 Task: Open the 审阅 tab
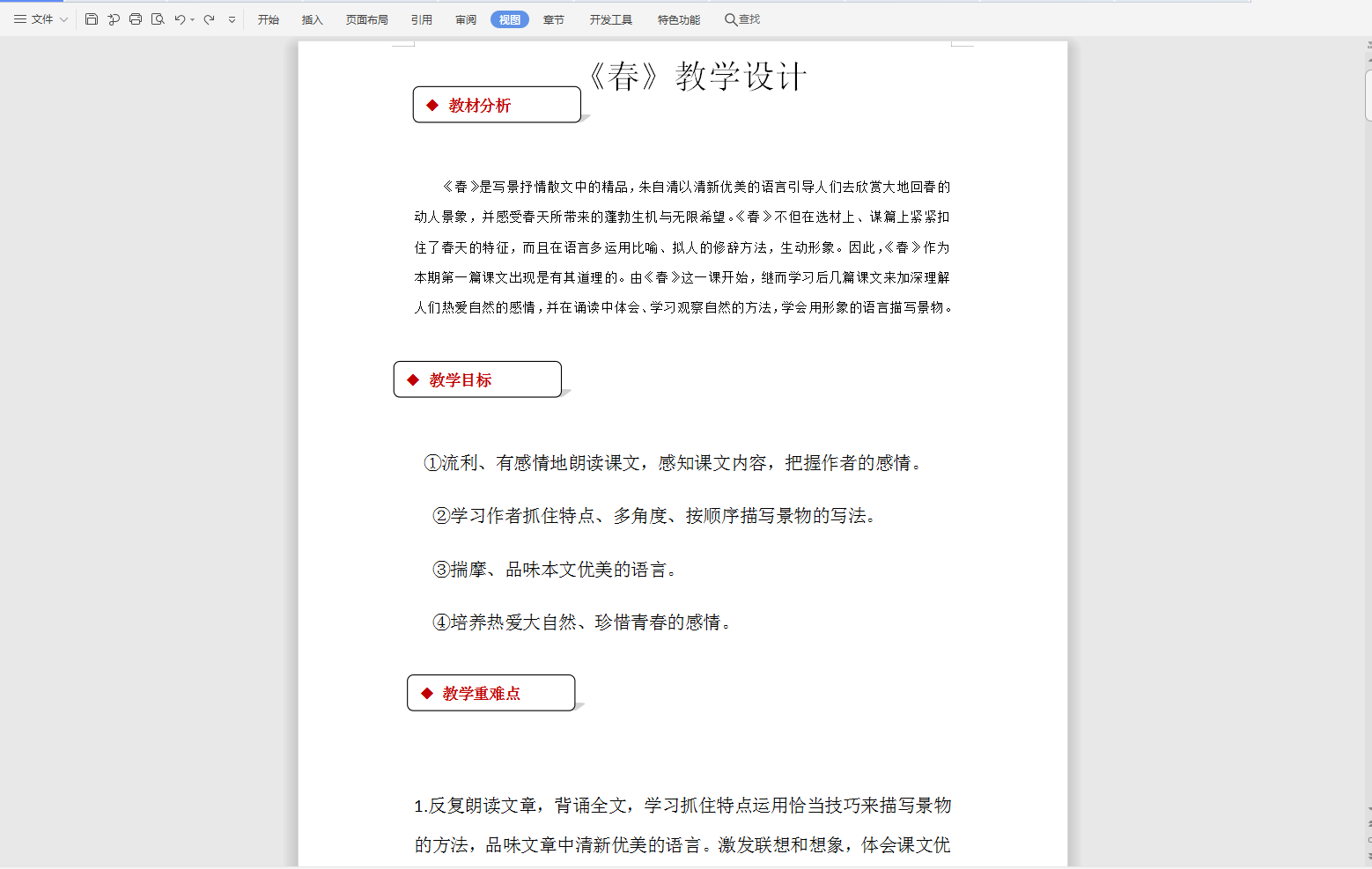pos(466,19)
